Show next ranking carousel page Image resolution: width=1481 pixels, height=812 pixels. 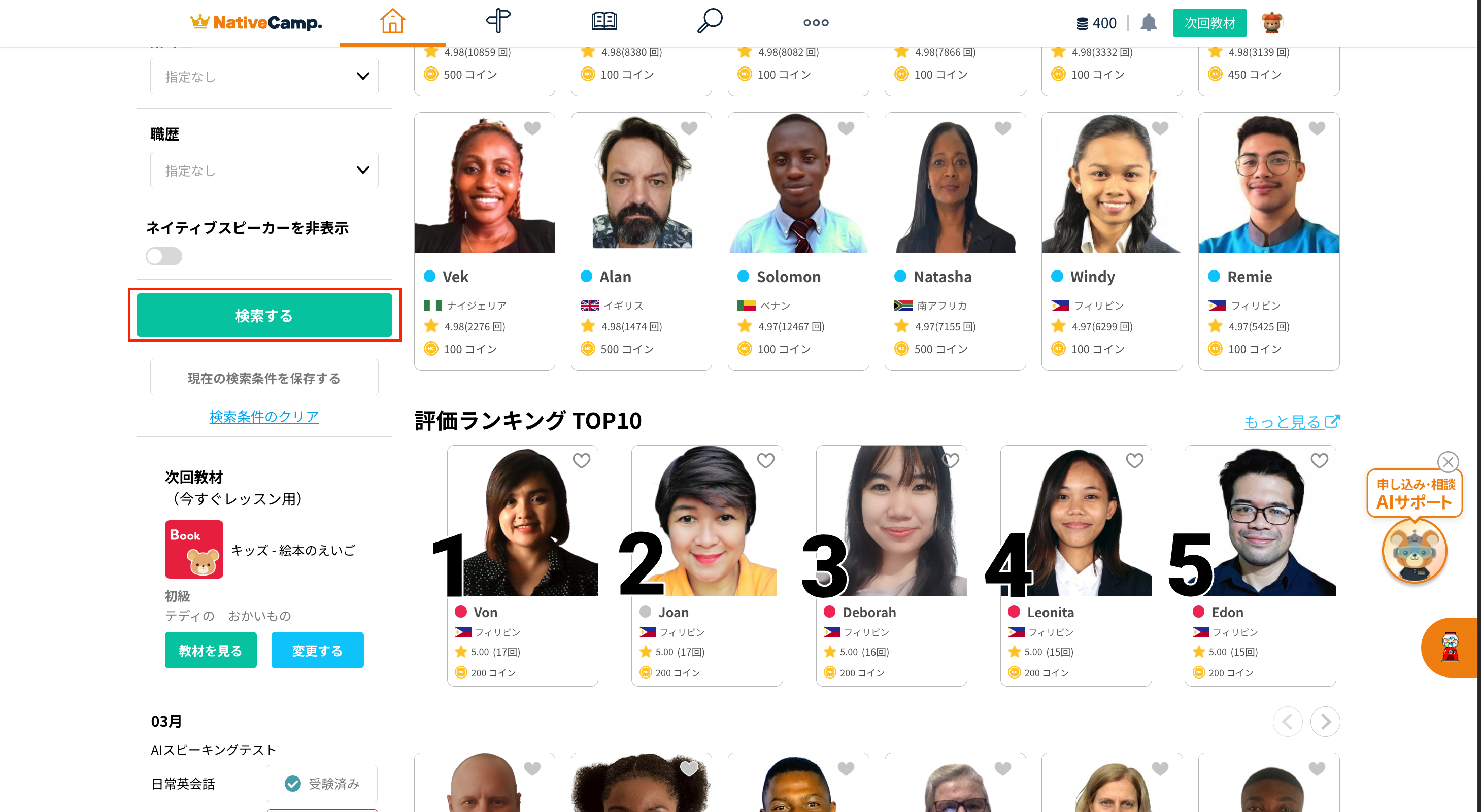tap(1325, 721)
